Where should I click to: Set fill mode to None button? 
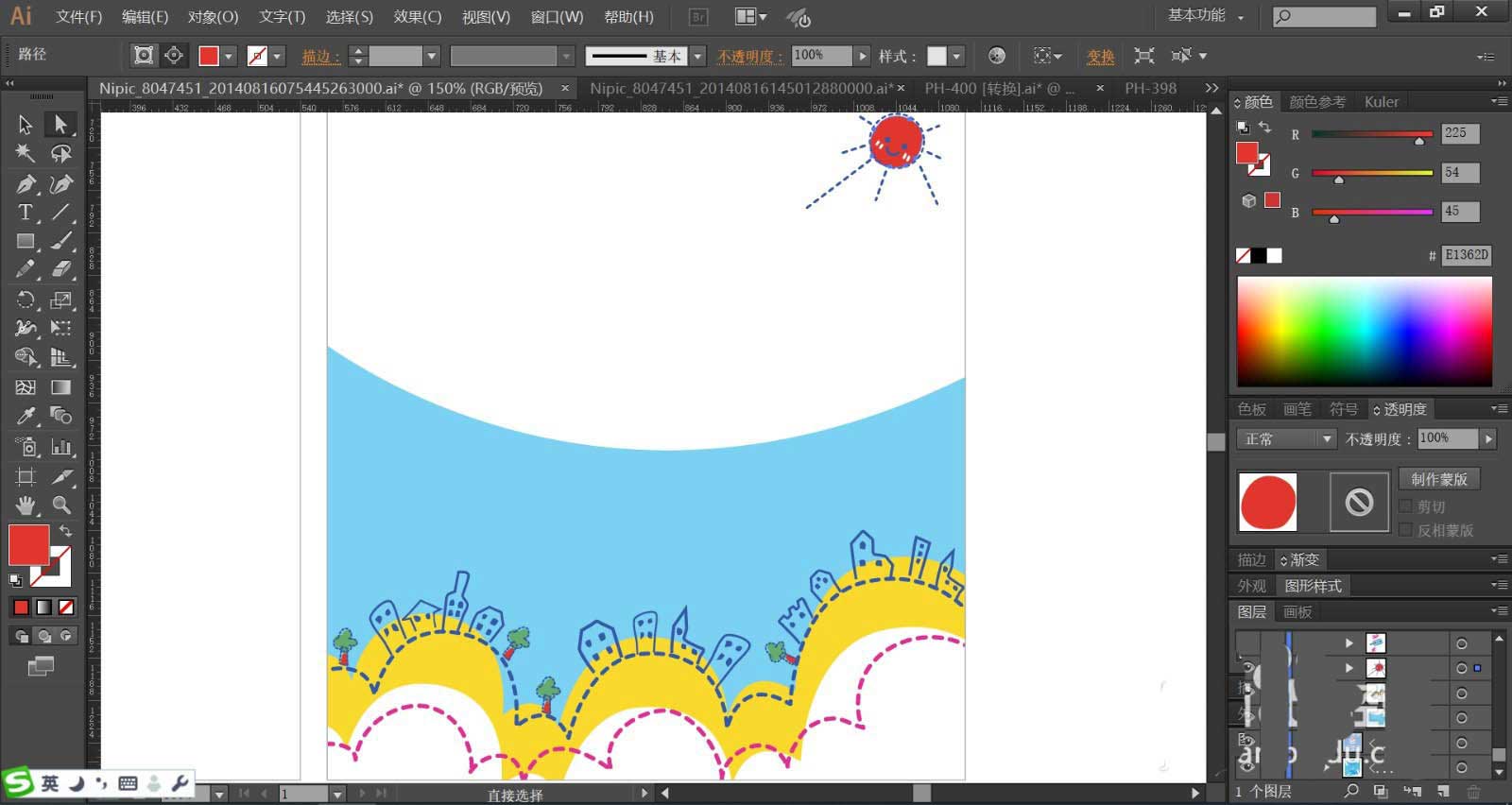pos(66,608)
